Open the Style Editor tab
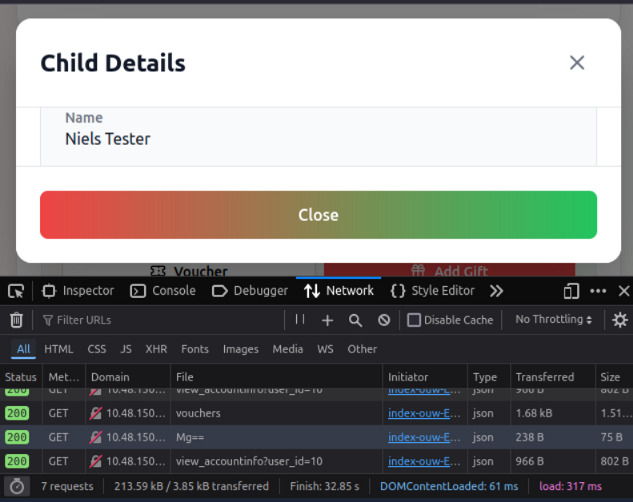633x502 pixels. pos(432,291)
